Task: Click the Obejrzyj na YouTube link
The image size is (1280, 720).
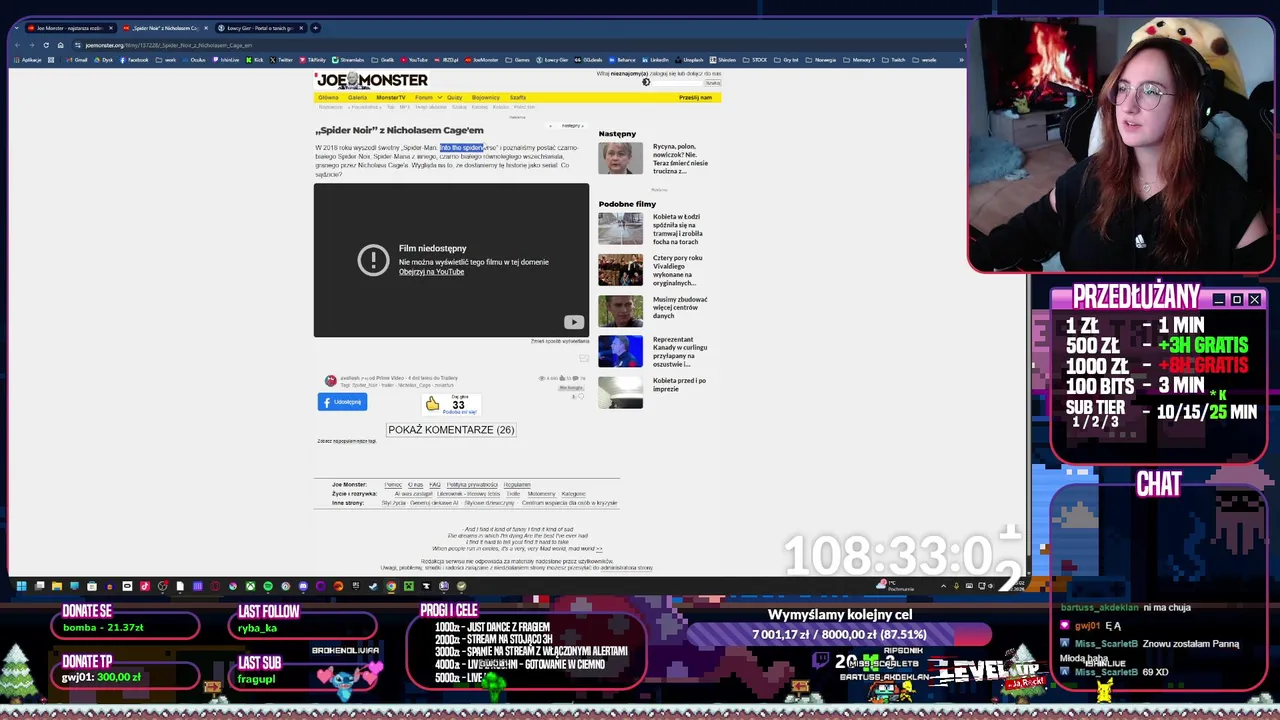Action: (431, 272)
